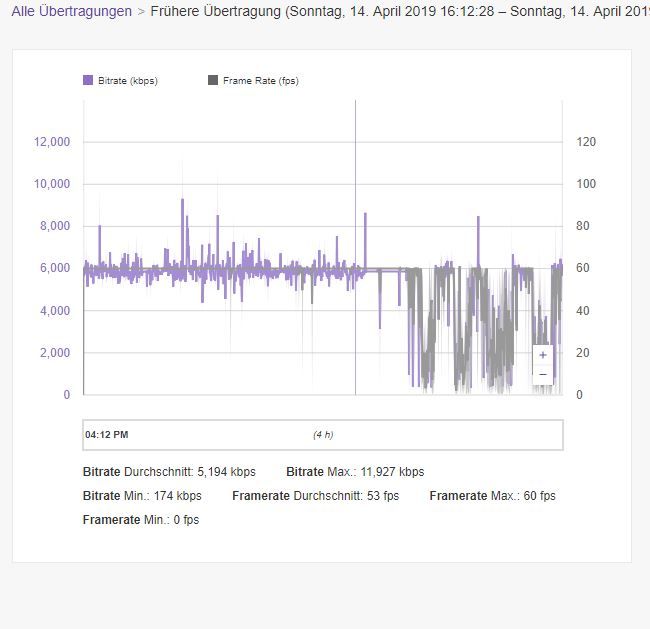
Task: Click the 2,000 bitrate axis label
Action: [55, 353]
